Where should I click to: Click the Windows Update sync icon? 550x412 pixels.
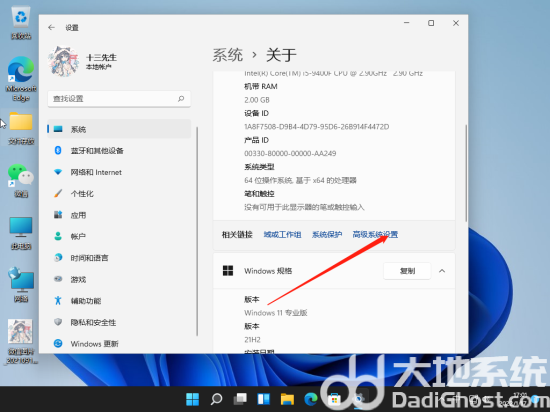58,343
